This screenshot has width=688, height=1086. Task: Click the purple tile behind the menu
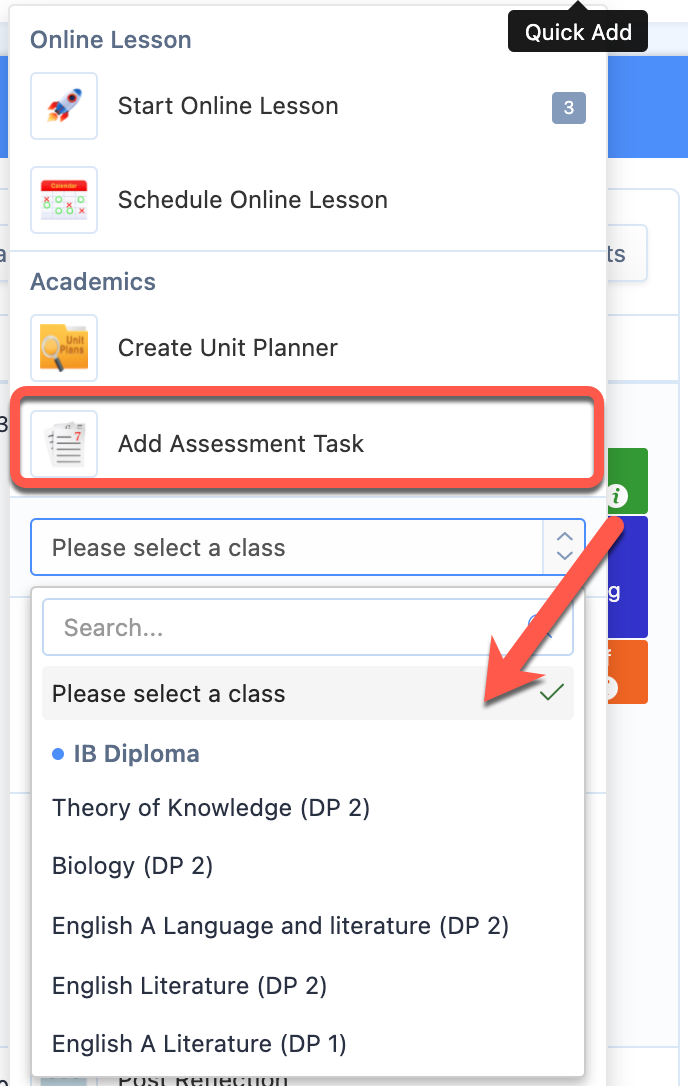click(x=628, y=576)
